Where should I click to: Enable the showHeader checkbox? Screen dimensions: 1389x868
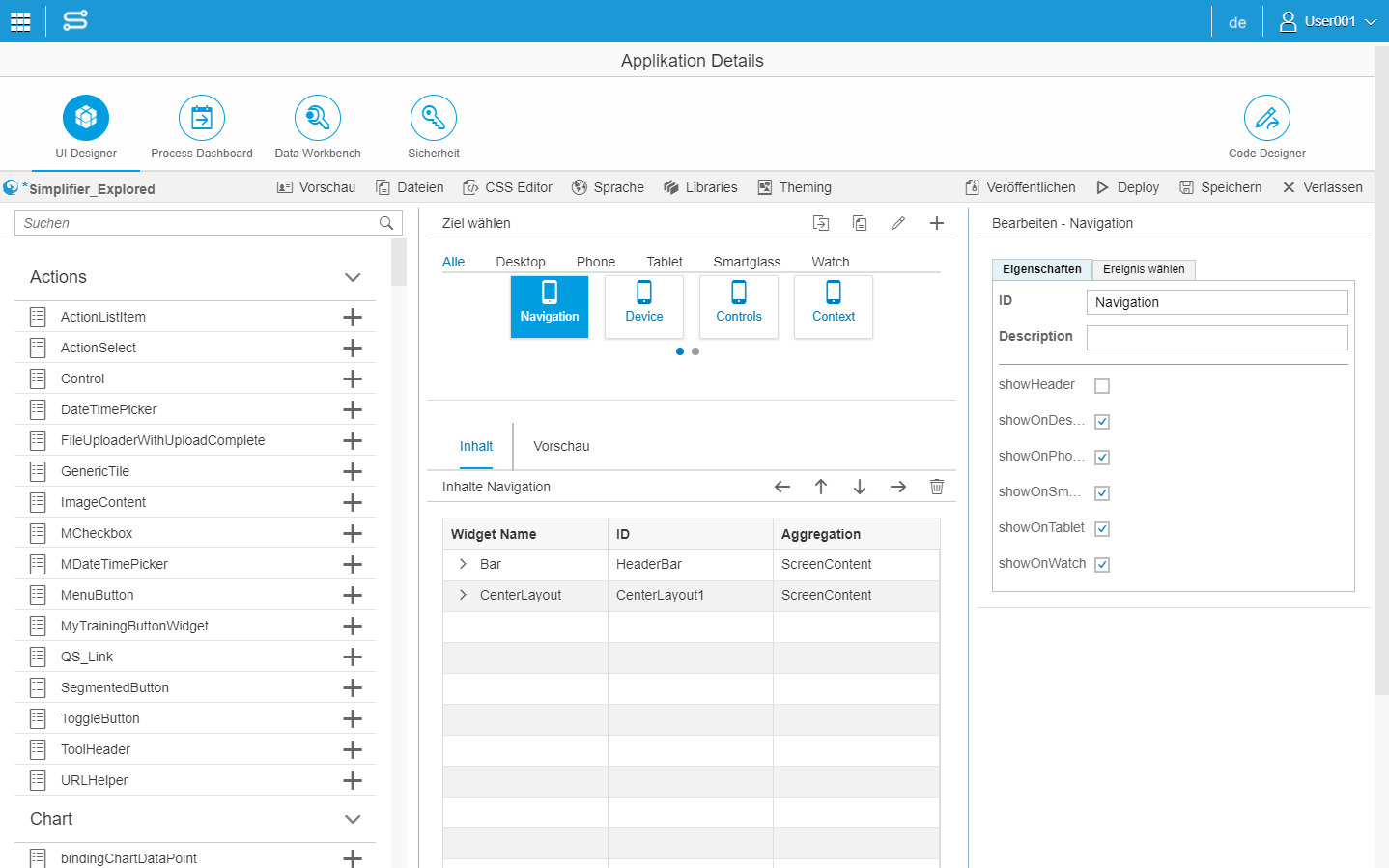(x=1101, y=385)
